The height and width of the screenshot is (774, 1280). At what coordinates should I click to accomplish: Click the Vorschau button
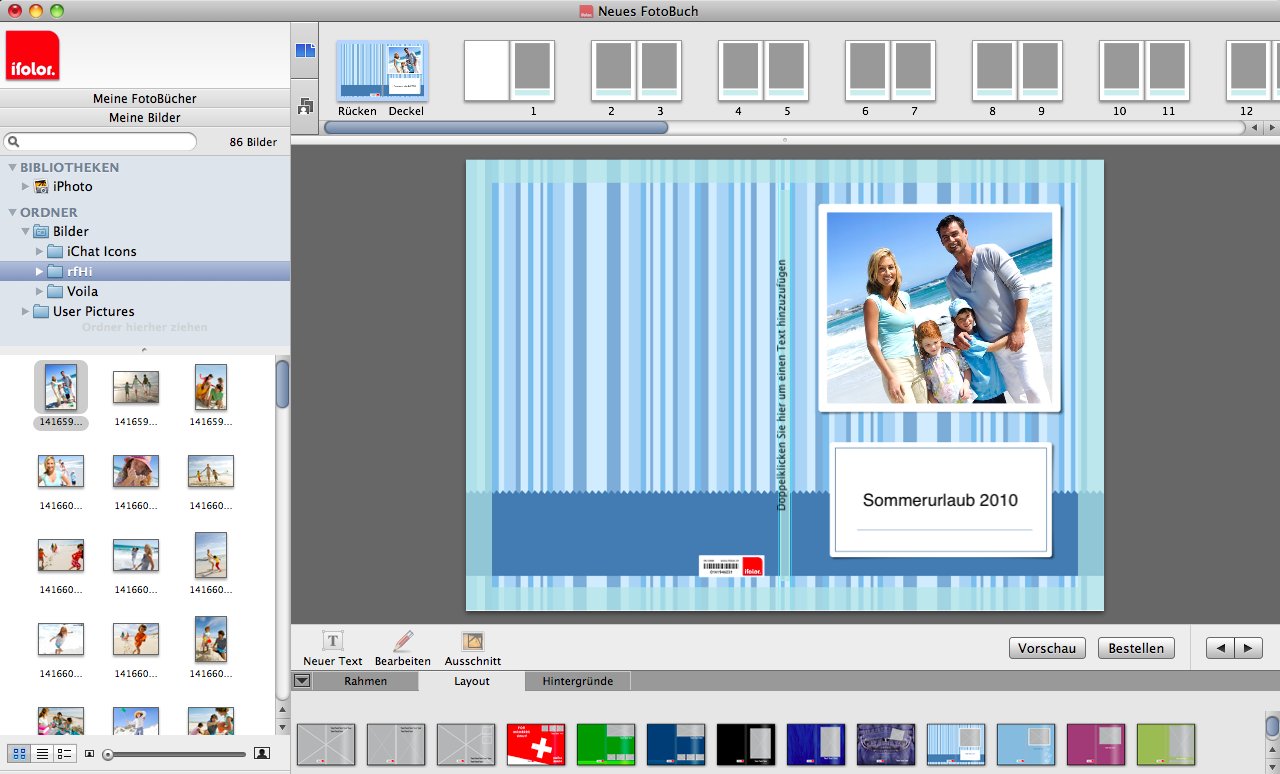[x=1047, y=648]
